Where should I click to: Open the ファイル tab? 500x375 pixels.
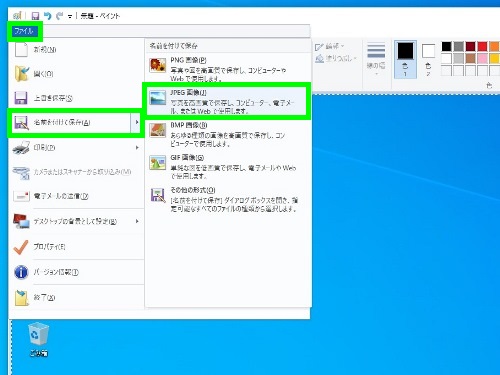point(24,31)
